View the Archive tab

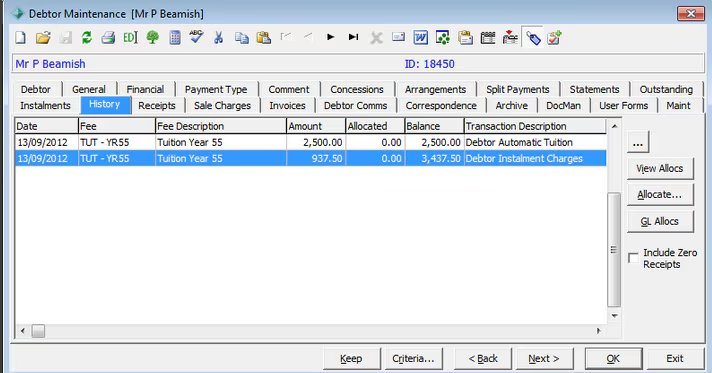point(512,105)
